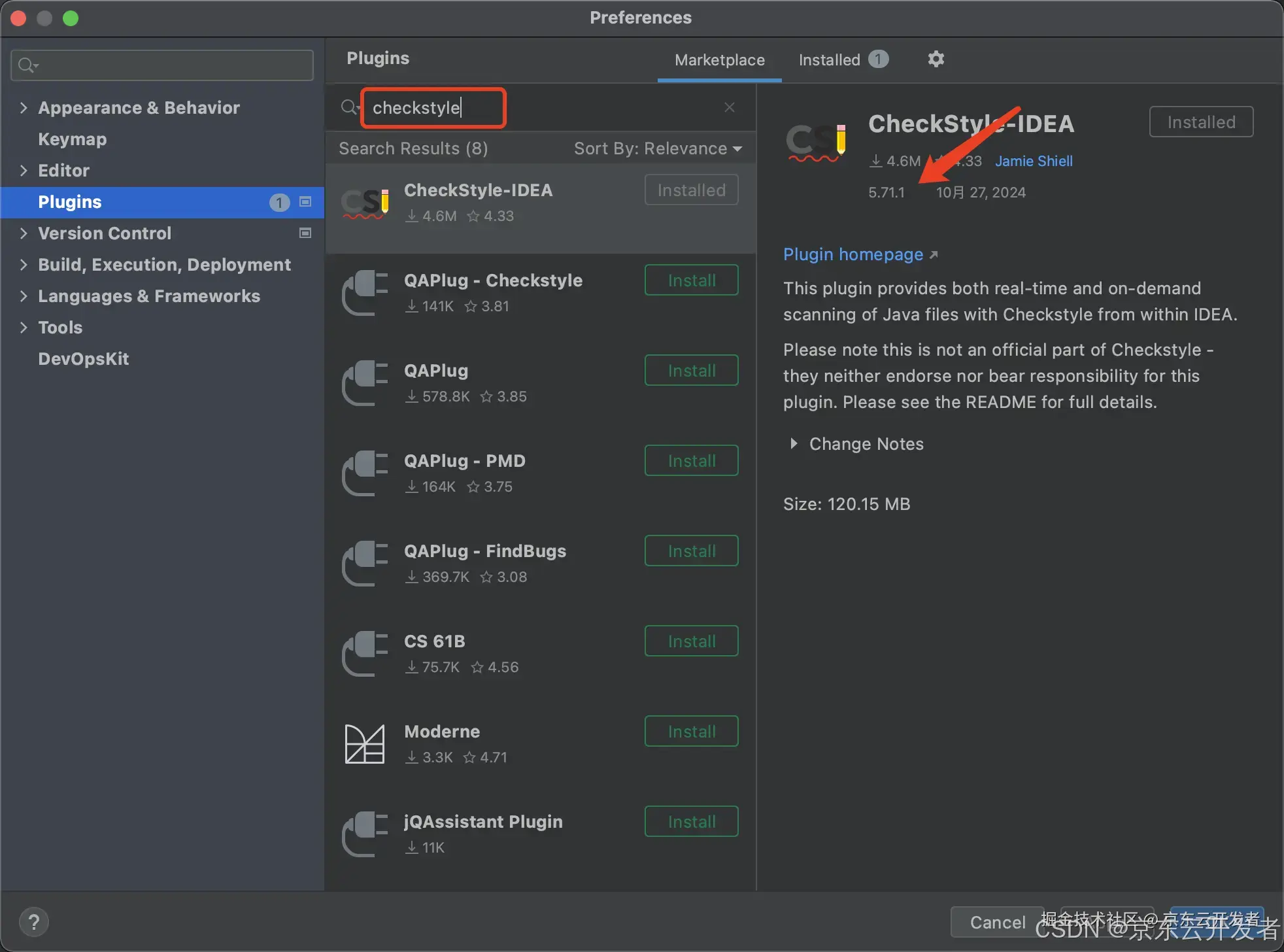
Task: Open the Jamie Shiell author link
Action: [x=1033, y=161]
